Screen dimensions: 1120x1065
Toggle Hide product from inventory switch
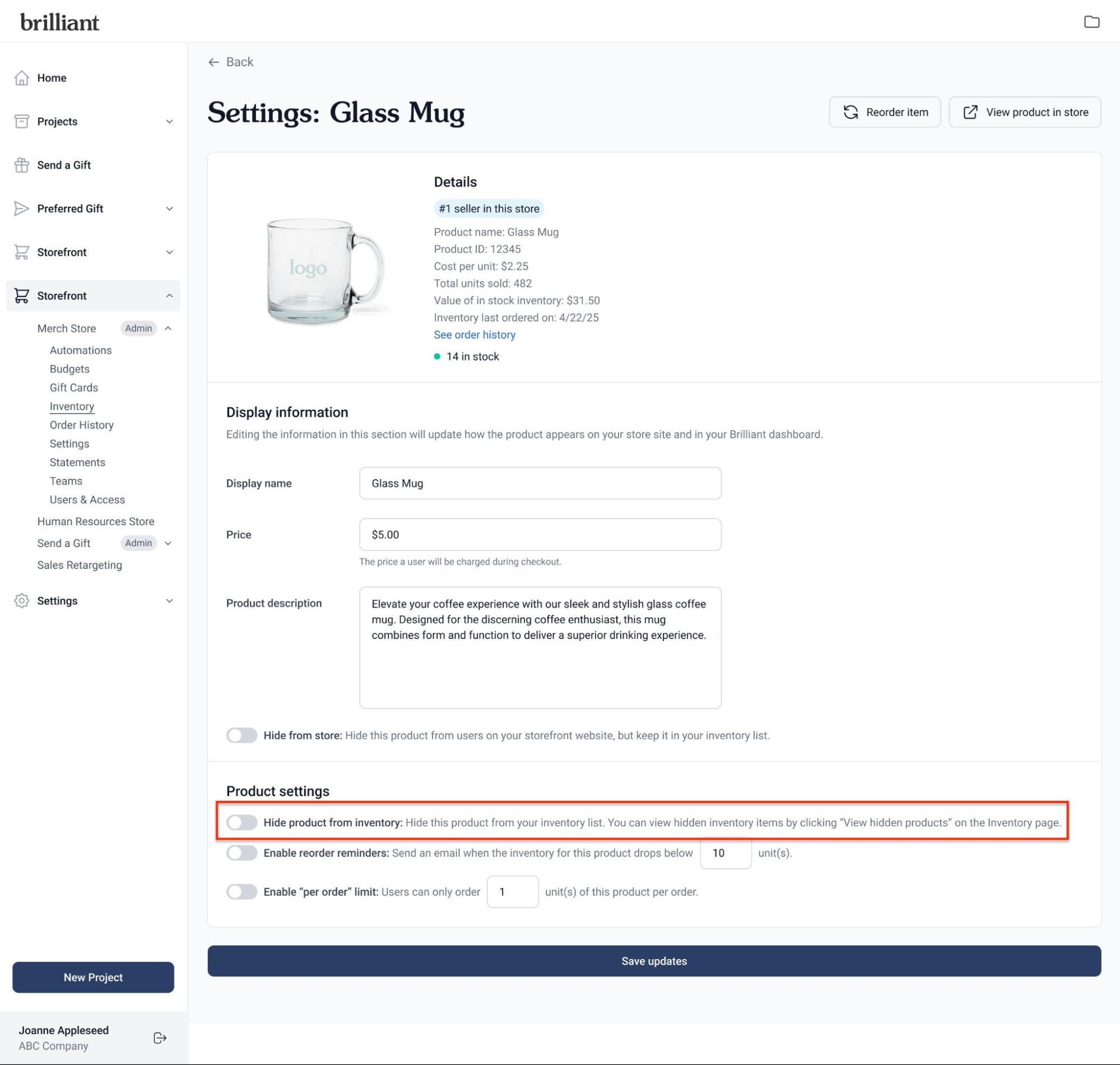[241, 823]
